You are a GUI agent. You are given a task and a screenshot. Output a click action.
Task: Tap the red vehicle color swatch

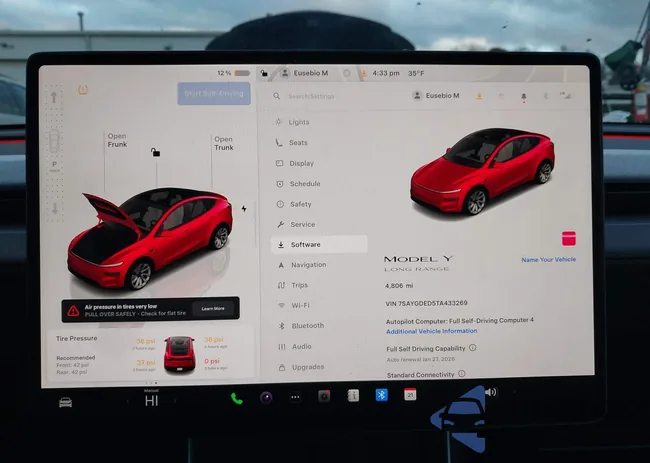pyautogui.click(x=570, y=238)
